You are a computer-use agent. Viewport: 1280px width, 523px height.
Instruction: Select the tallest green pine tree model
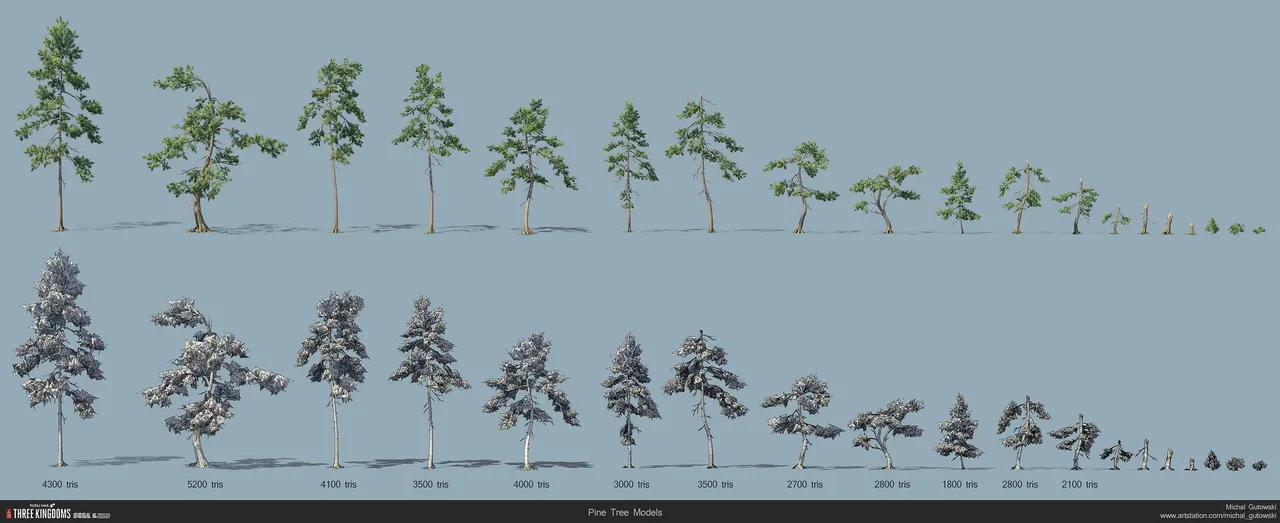pyautogui.click(x=58, y=124)
